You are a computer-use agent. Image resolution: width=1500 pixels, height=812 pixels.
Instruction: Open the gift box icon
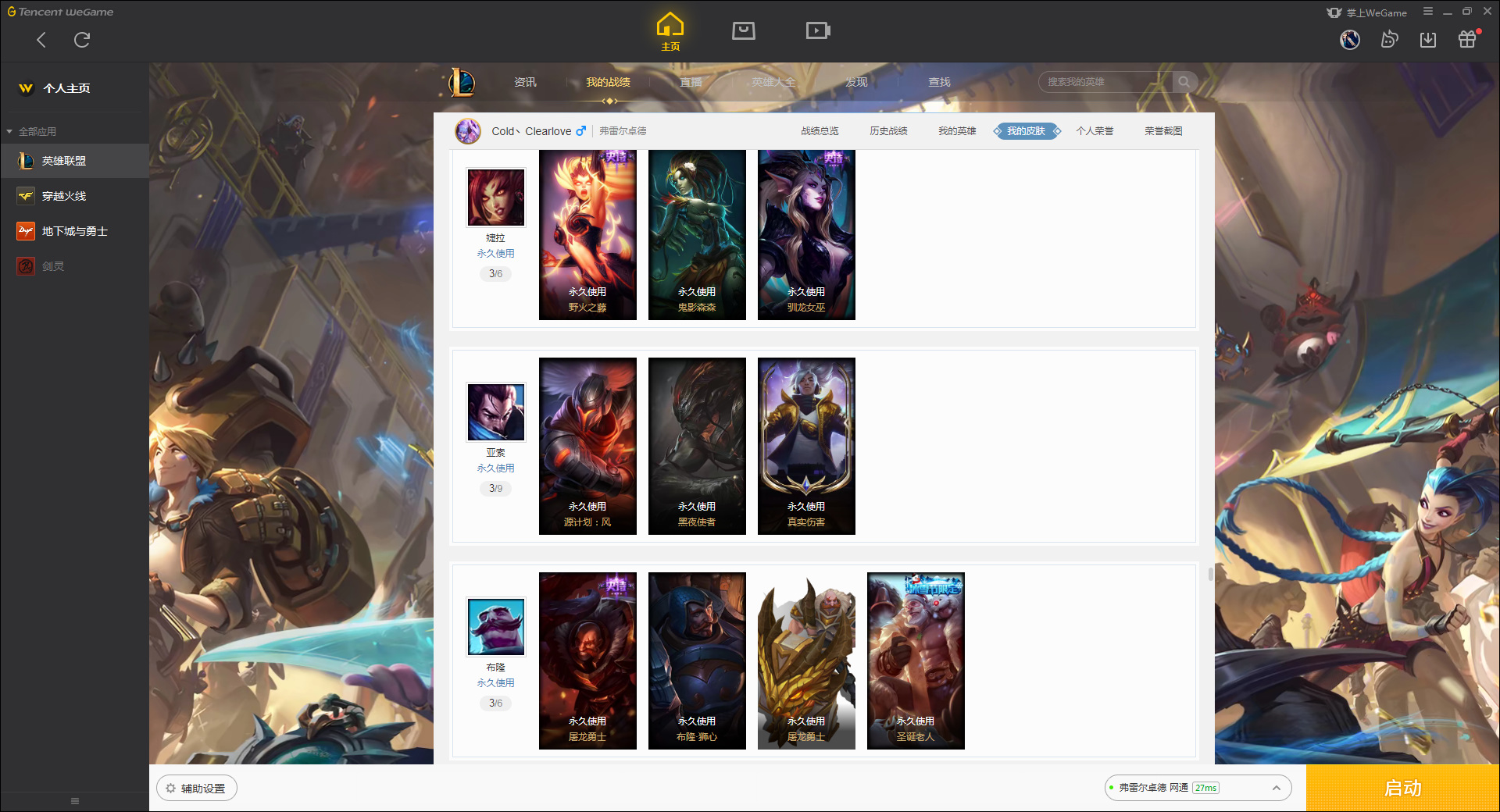[x=1467, y=39]
